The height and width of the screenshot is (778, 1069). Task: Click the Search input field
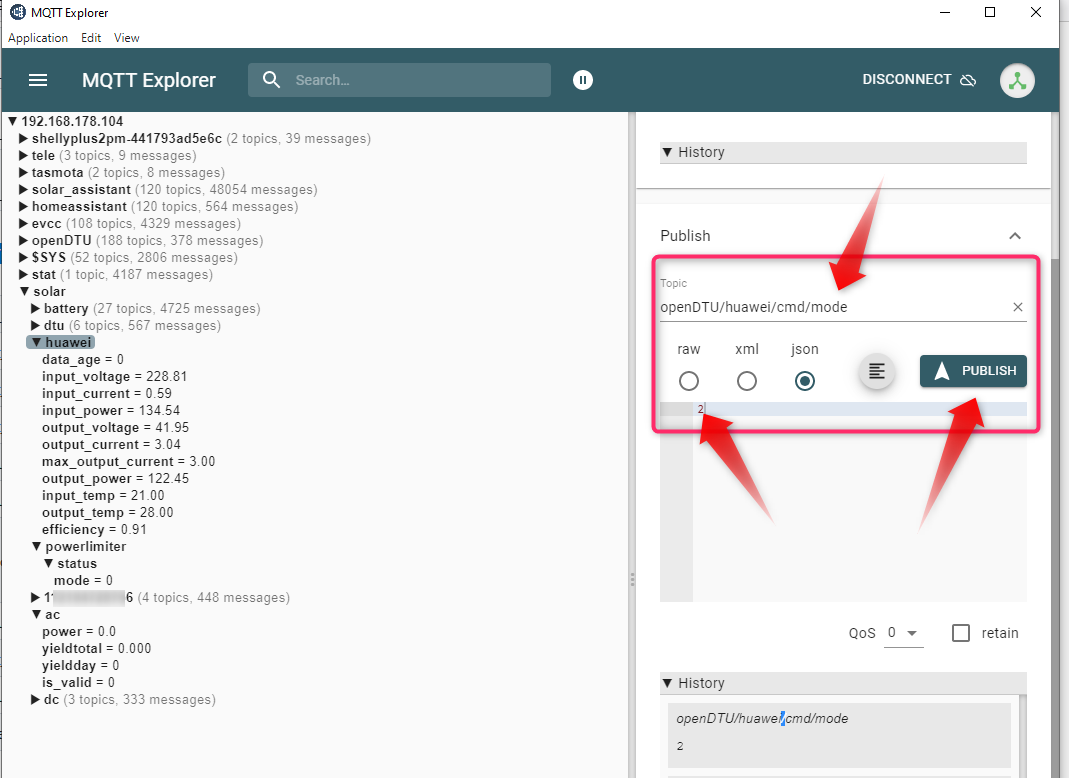pyautogui.click(x=399, y=80)
